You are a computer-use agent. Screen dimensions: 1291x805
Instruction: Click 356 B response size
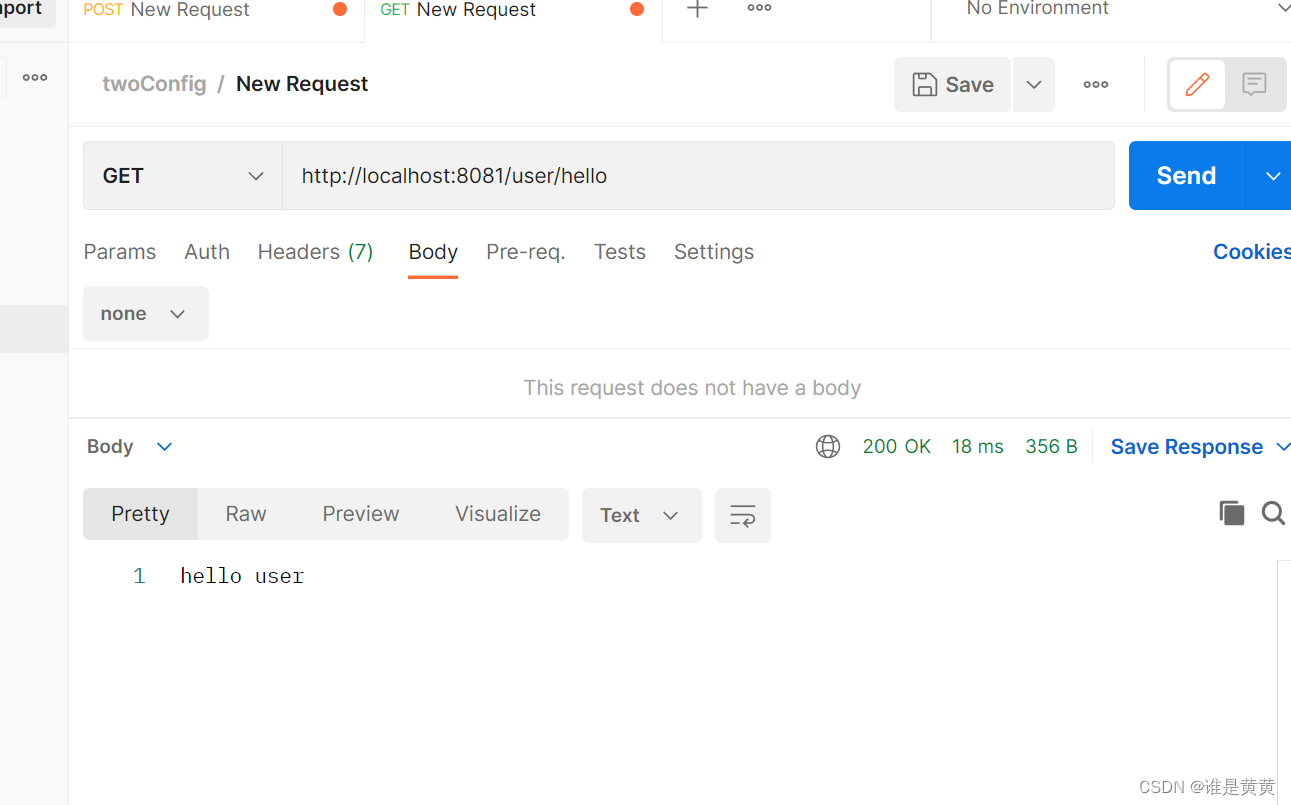(x=1052, y=447)
